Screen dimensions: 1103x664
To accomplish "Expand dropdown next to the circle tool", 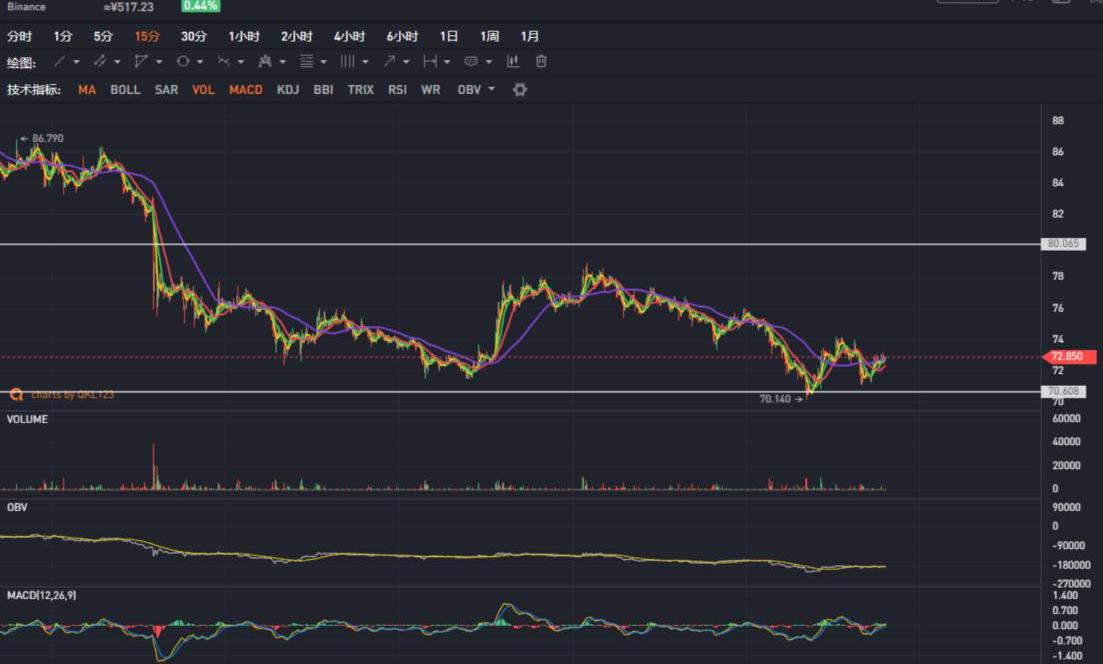I will (x=200, y=62).
